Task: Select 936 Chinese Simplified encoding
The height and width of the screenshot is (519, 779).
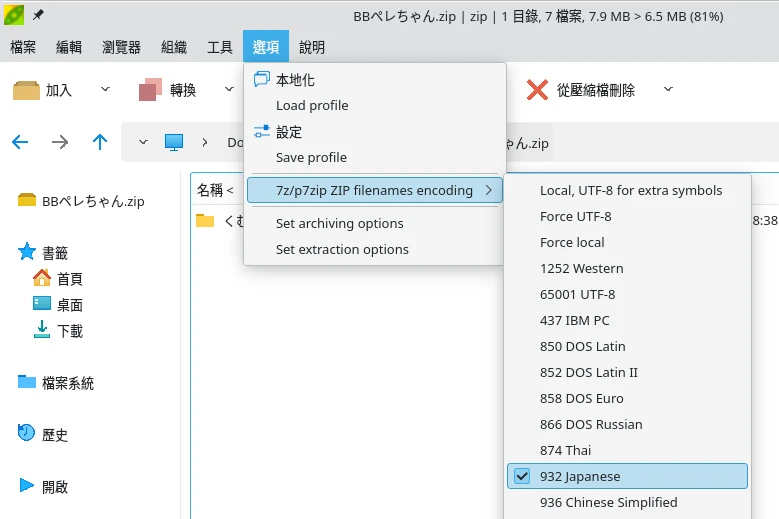Action: click(608, 502)
